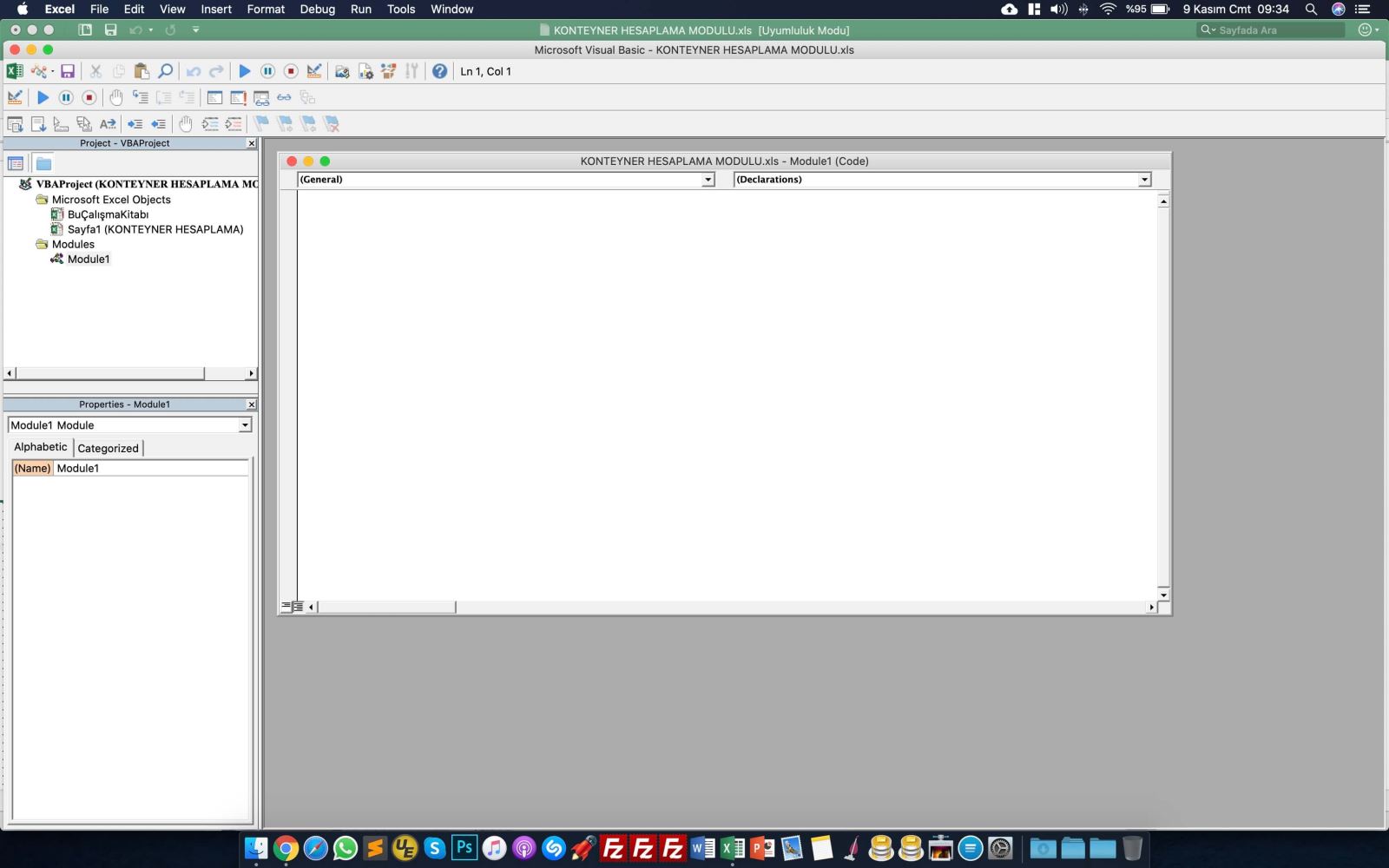
Task: Open the (Declarations) procedure dropdown
Action: point(1144,180)
